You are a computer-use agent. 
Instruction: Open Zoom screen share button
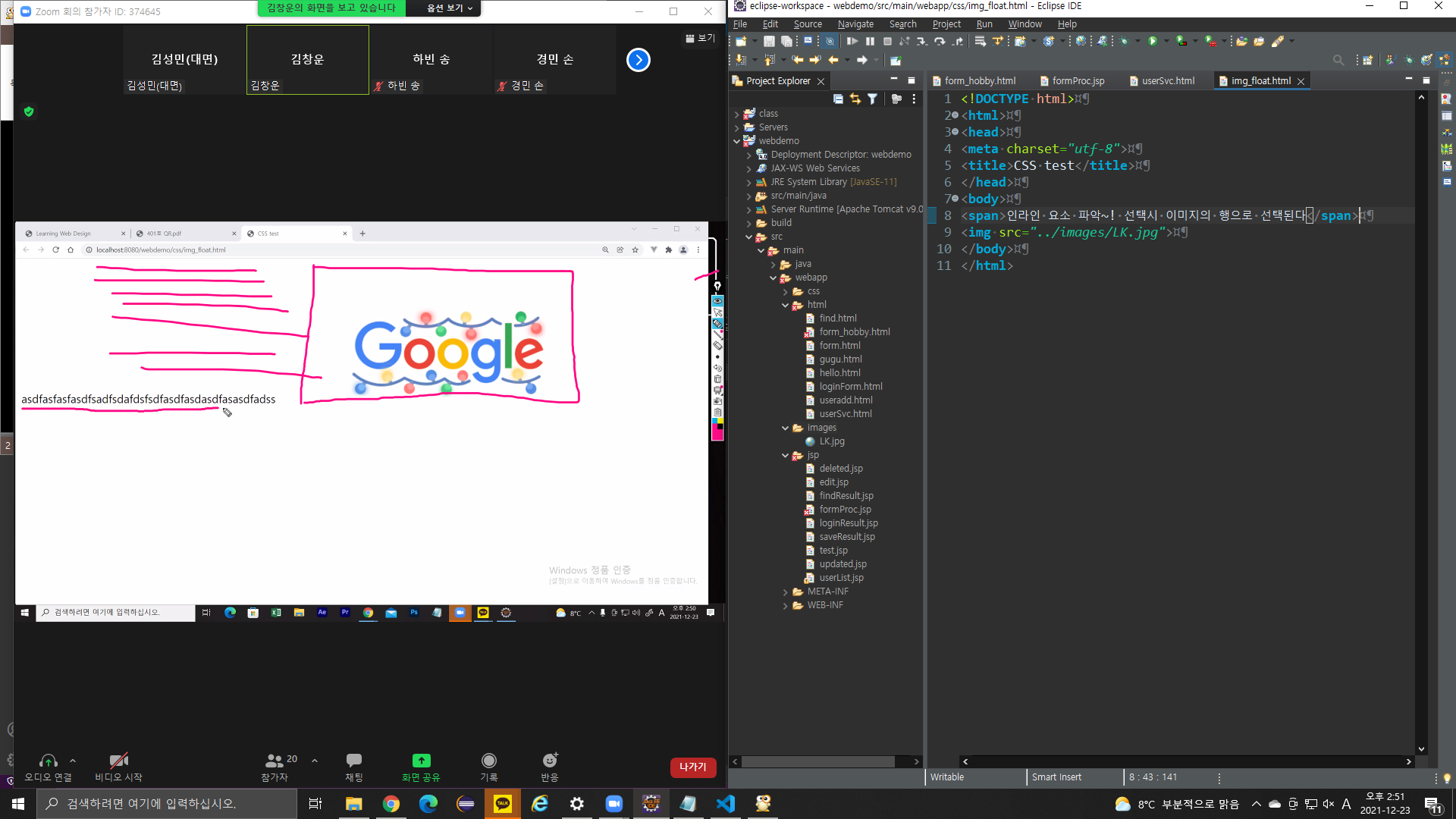[x=421, y=761]
